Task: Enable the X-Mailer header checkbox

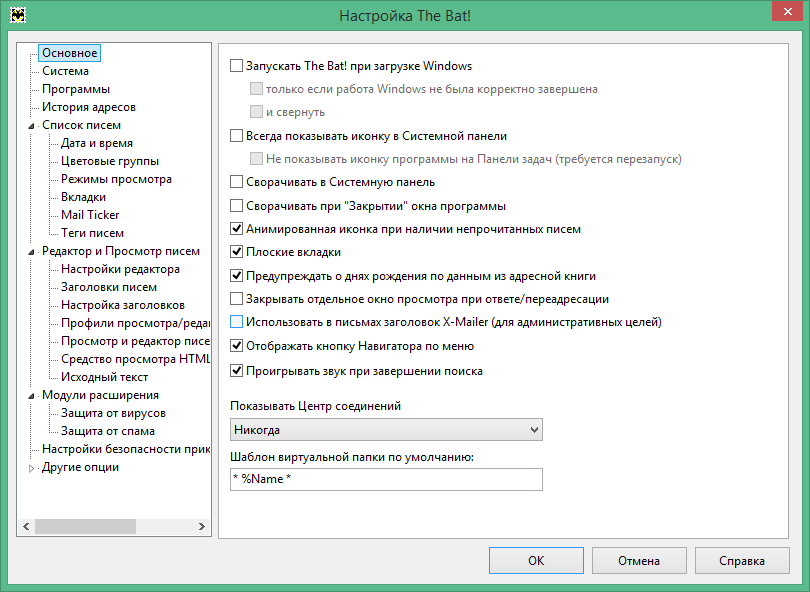Action: (237, 323)
